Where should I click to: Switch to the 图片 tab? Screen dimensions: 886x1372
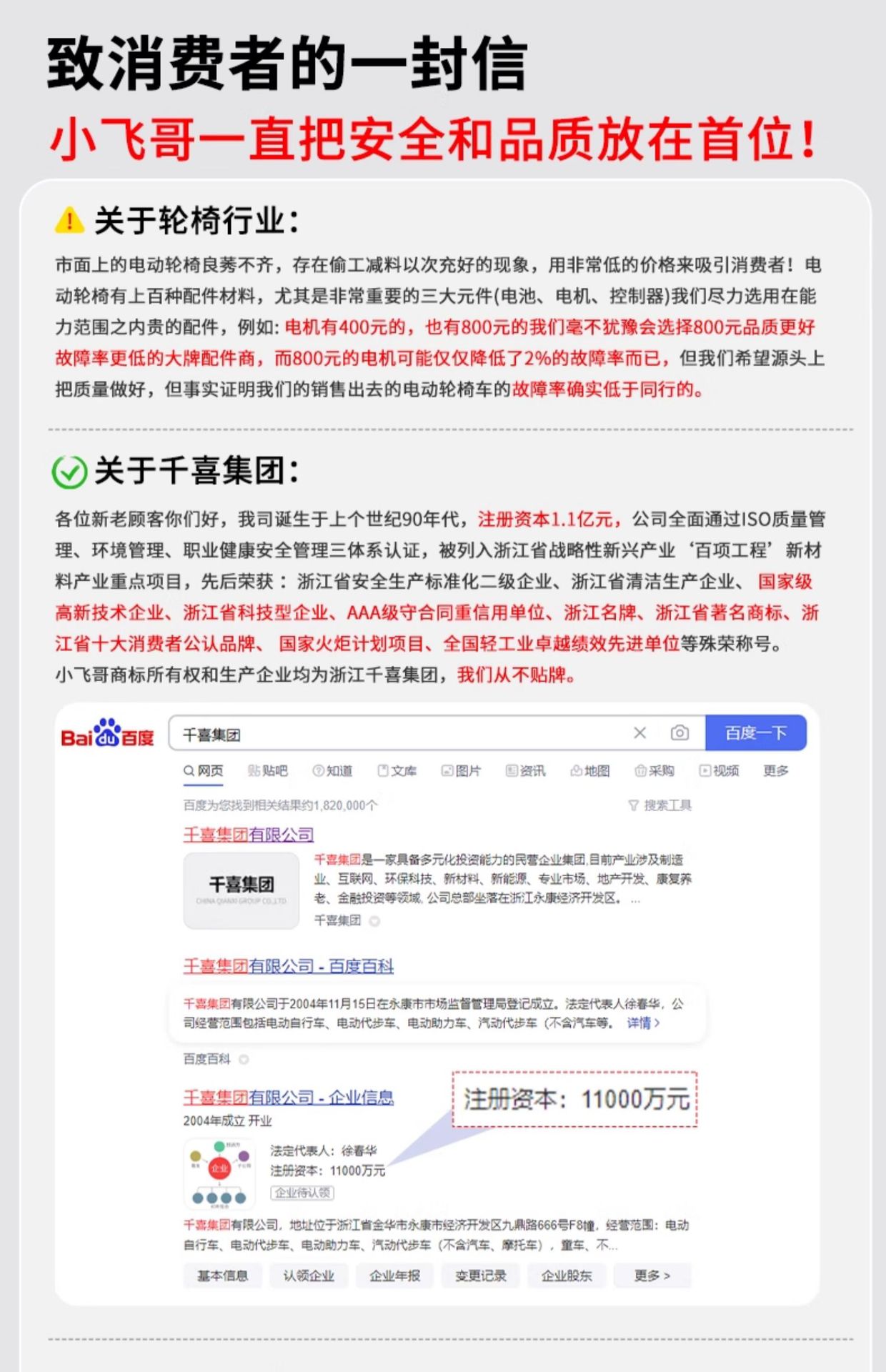click(x=461, y=770)
